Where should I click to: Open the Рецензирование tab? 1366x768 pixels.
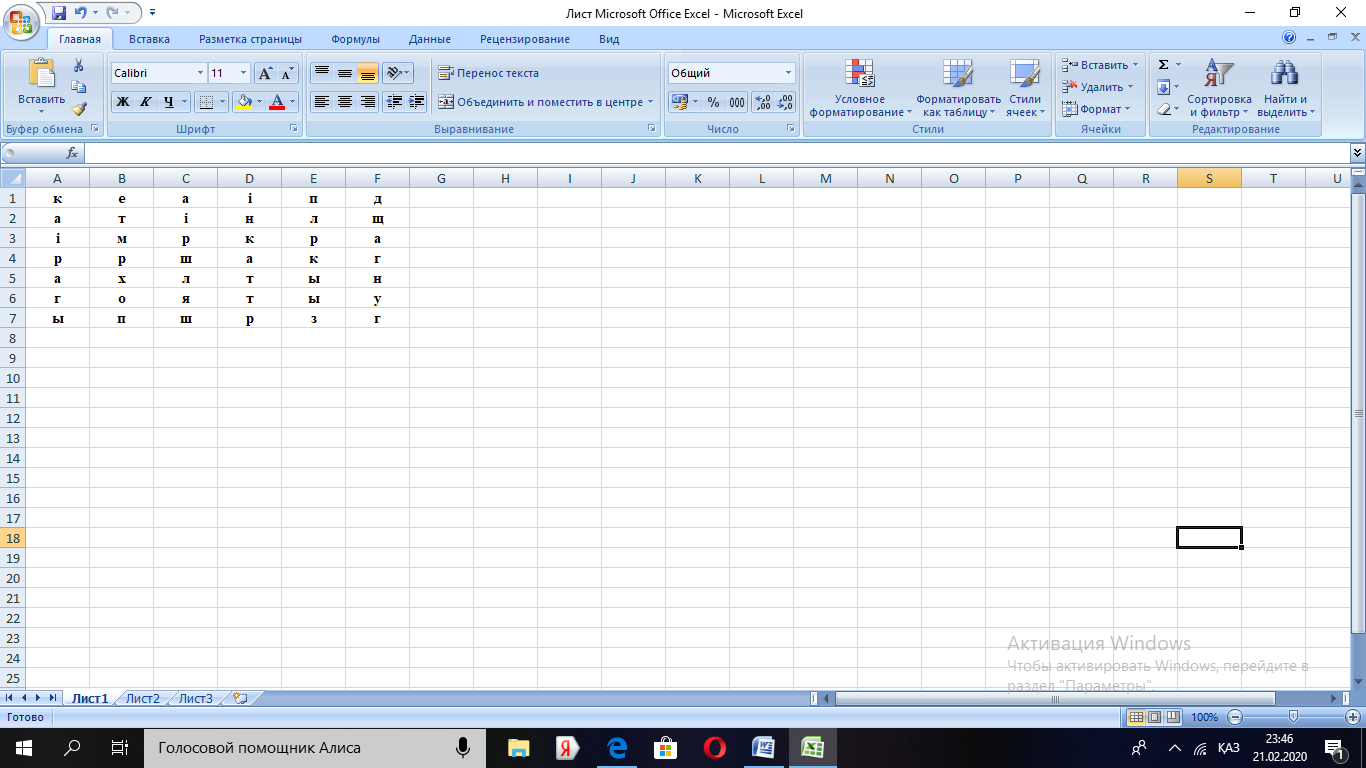[x=525, y=39]
